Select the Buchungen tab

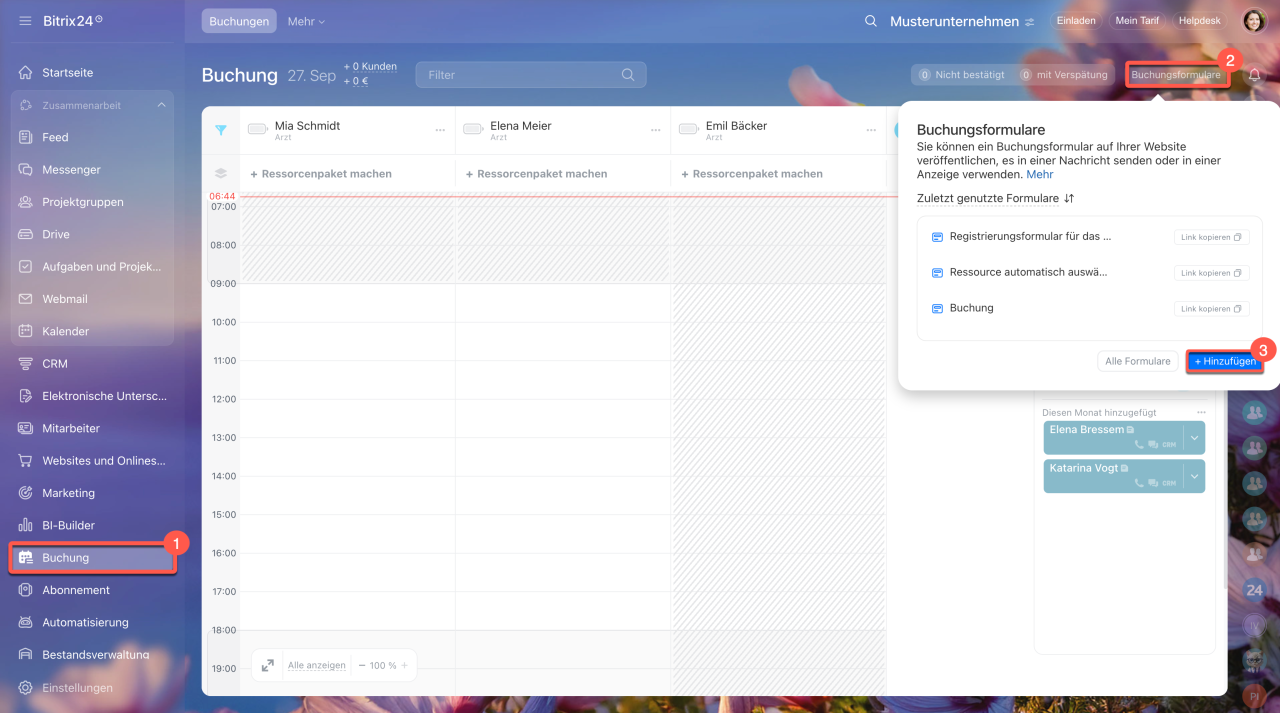pos(239,21)
